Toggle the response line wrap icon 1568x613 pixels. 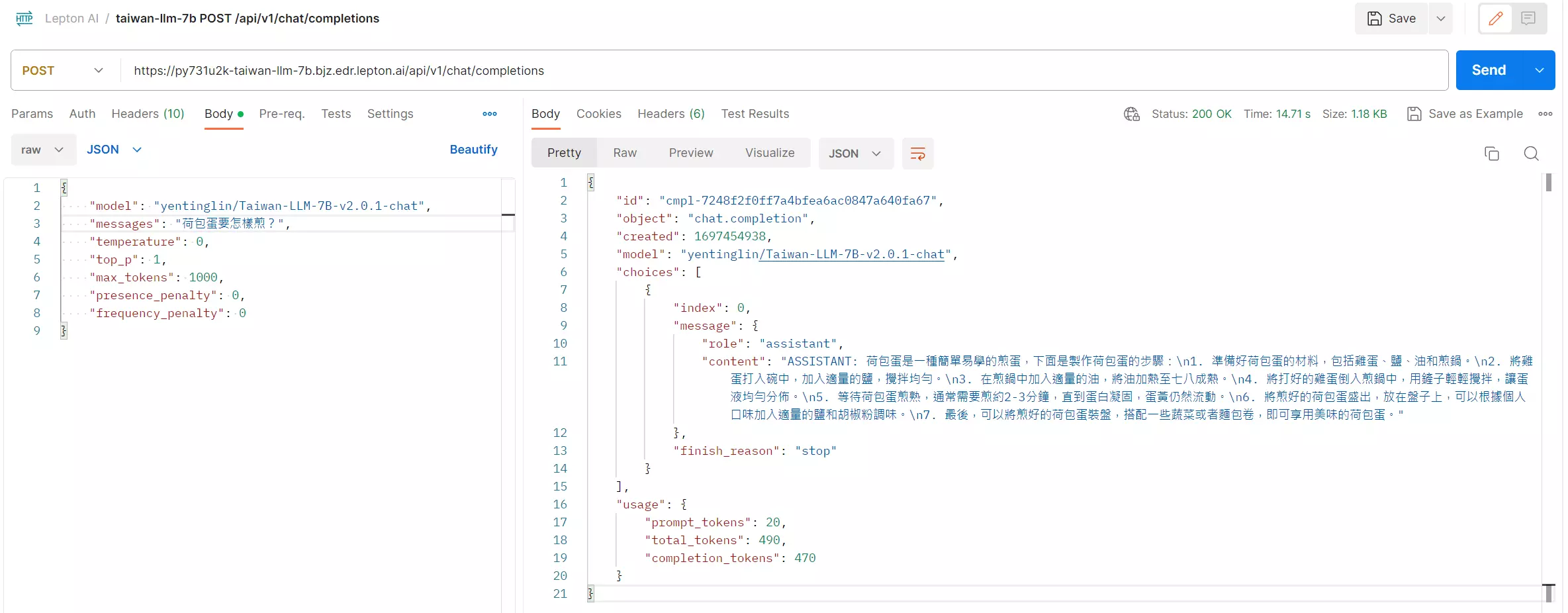(x=918, y=154)
